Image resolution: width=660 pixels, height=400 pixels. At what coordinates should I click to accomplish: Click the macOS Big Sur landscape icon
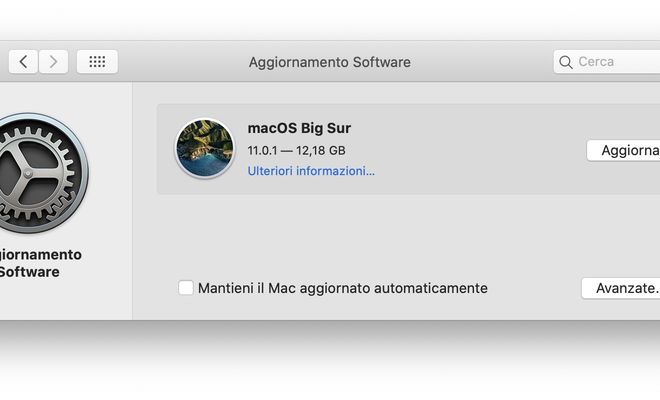click(205, 148)
